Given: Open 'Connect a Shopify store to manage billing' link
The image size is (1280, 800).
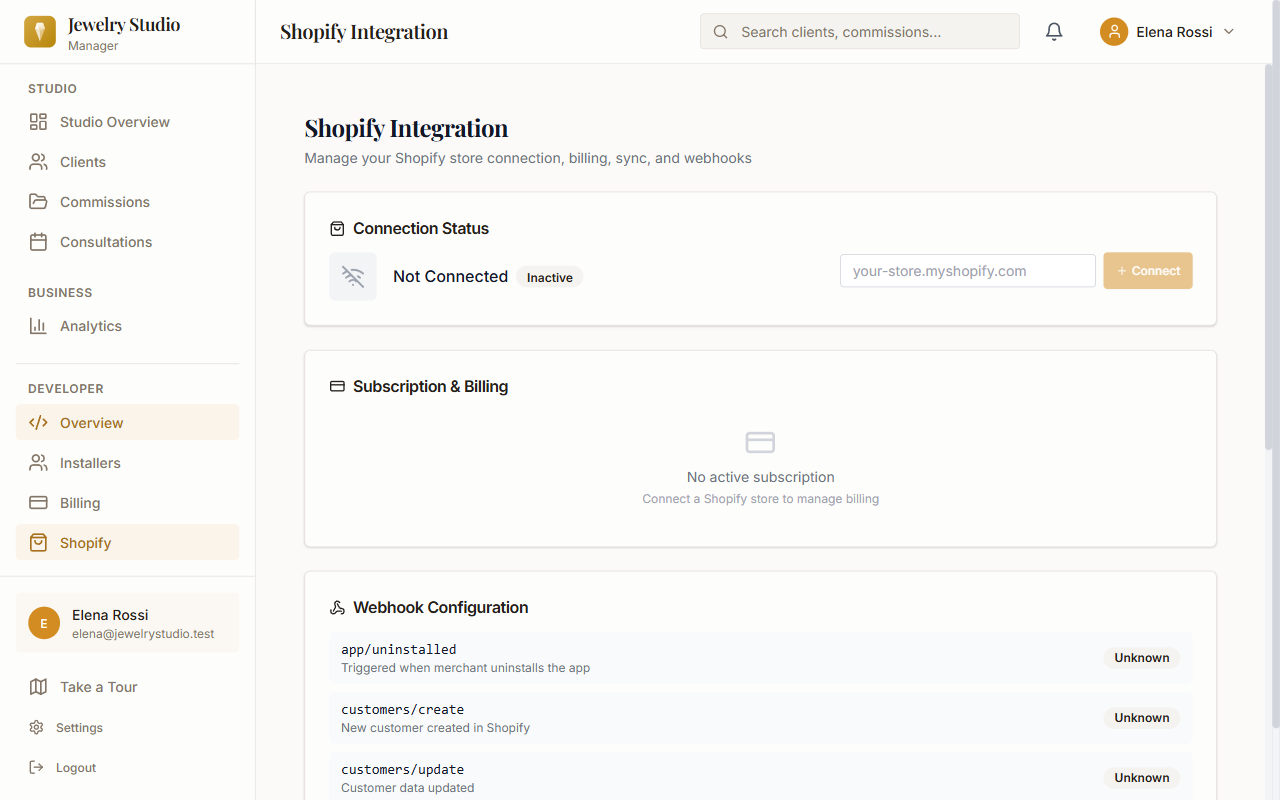Looking at the screenshot, I should point(760,498).
